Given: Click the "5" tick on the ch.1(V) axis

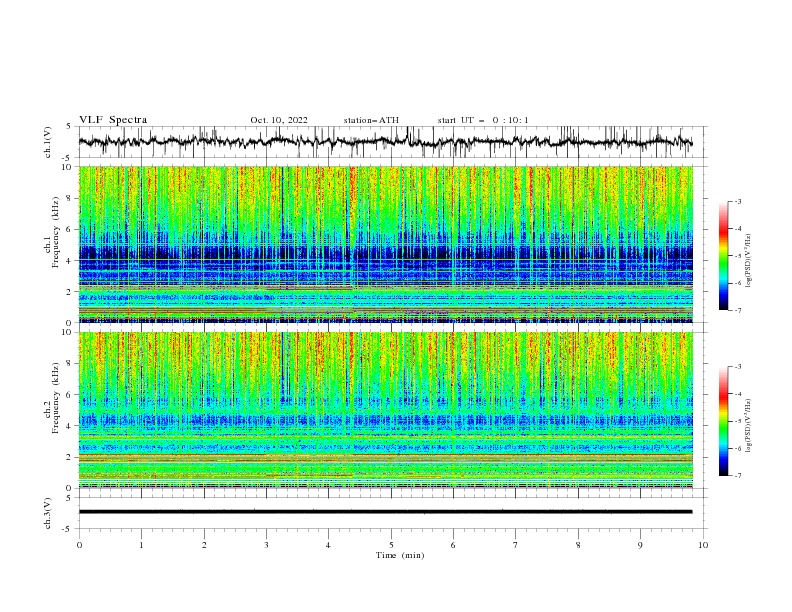Looking at the screenshot, I should pos(69,126).
